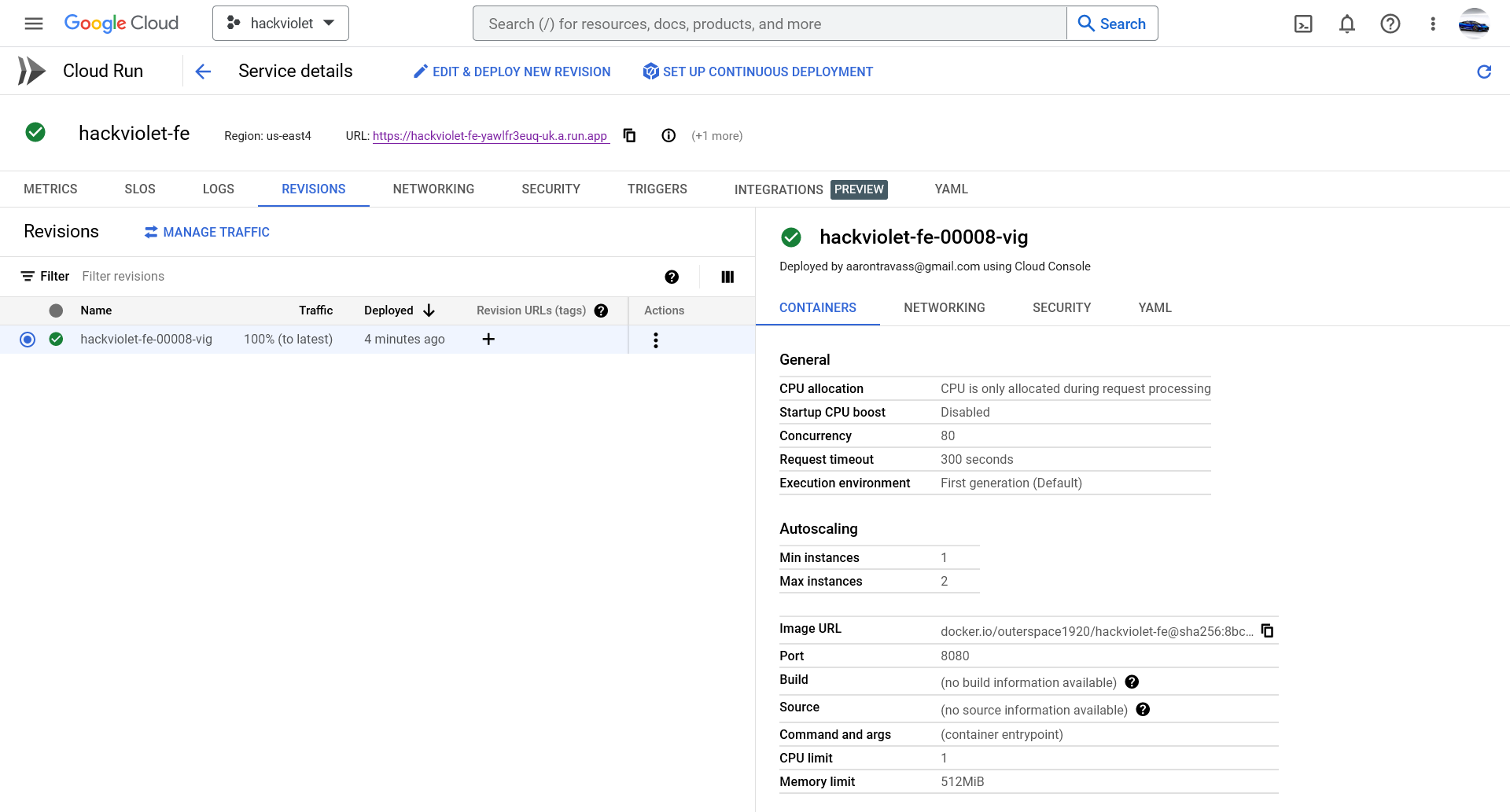Open the filter help icon
This screenshot has width=1510, height=812.
672,277
